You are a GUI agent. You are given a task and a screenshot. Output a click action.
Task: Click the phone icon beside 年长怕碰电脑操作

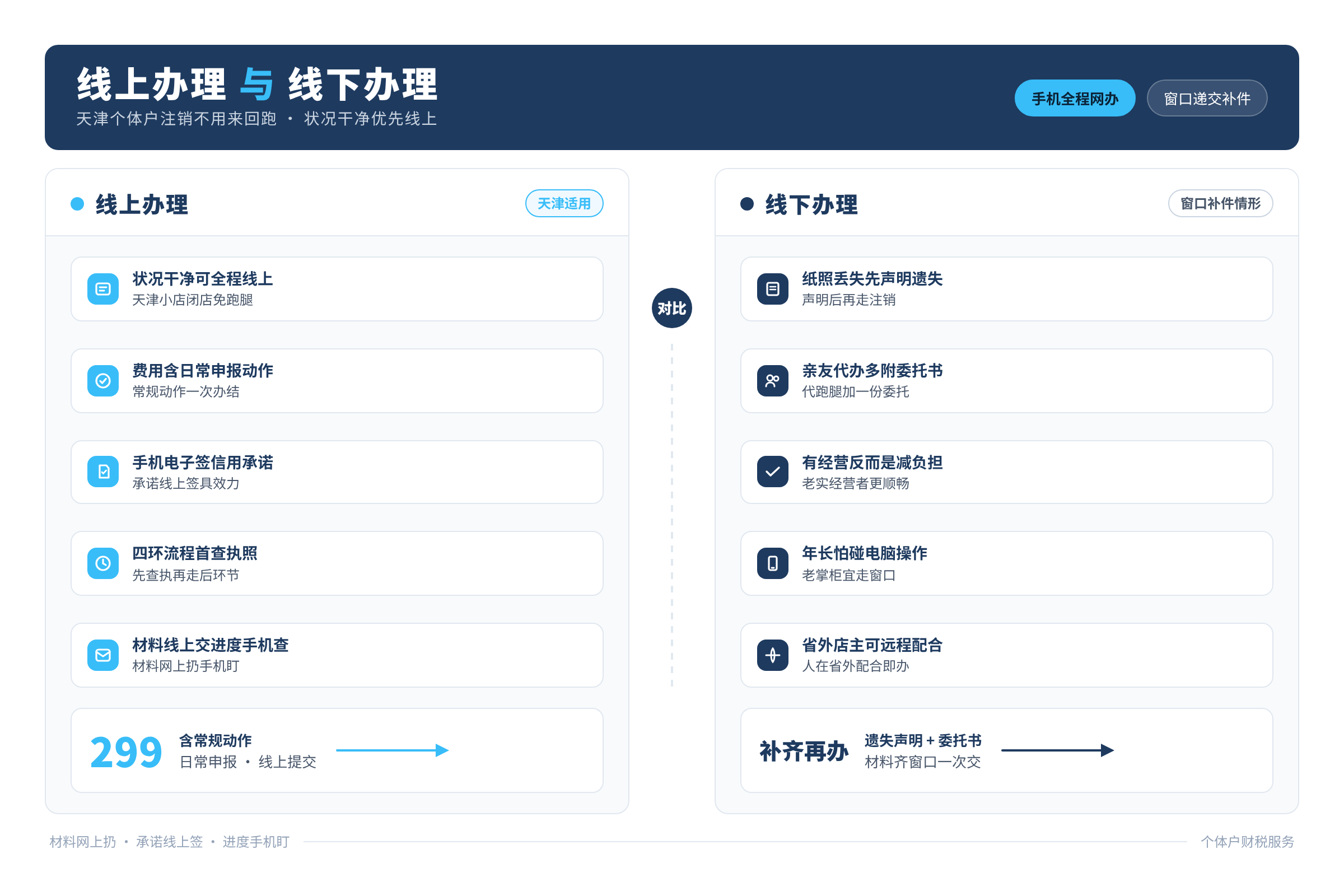coord(773,563)
